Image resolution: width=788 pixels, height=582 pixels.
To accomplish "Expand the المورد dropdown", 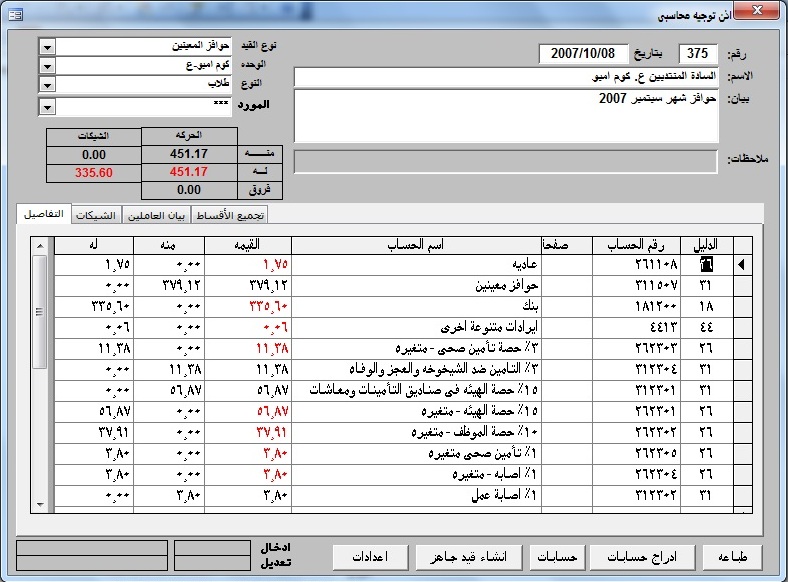I will tap(47, 107).
